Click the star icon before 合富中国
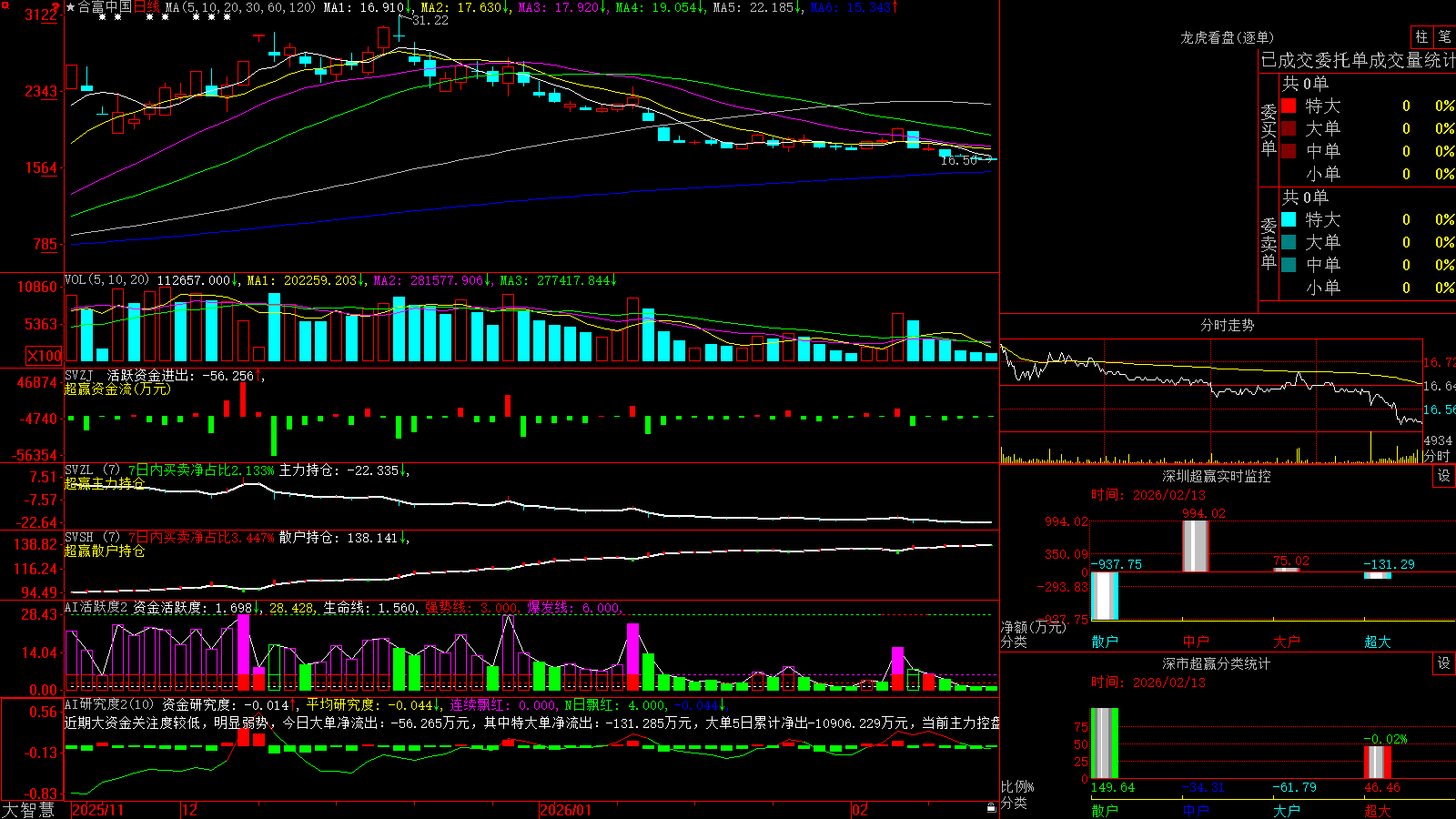This screenshot has height=819, width=1456. point(71,7)
